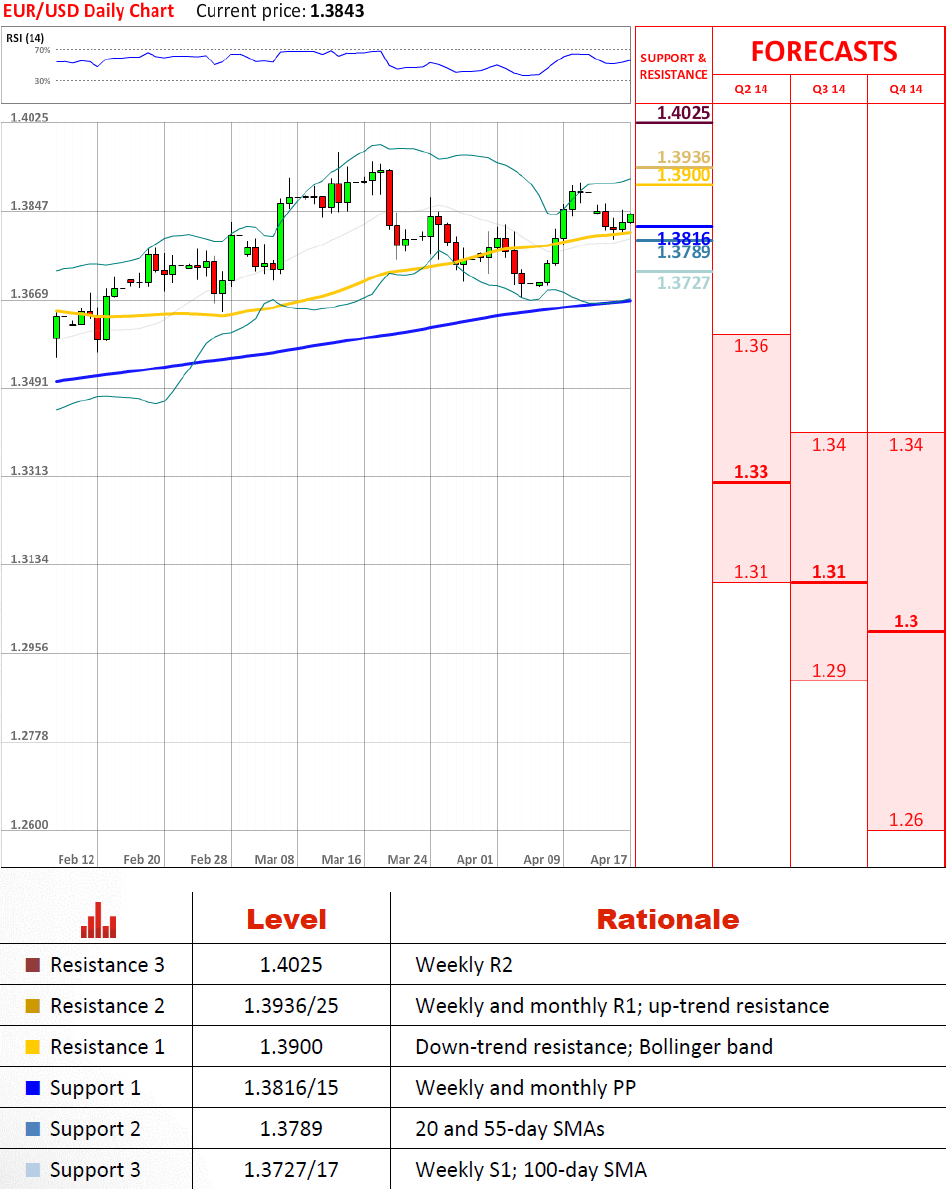This screenshot has width=947, height=1189.
Task: Click the Resistance 2 gold swatch
Action: pos(33,1005)
